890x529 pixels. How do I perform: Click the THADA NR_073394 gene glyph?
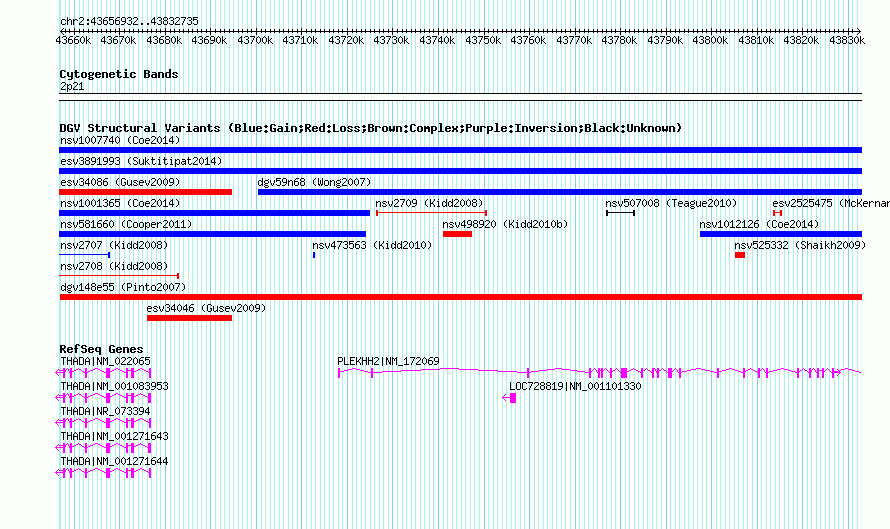click(x=103, y=423)
